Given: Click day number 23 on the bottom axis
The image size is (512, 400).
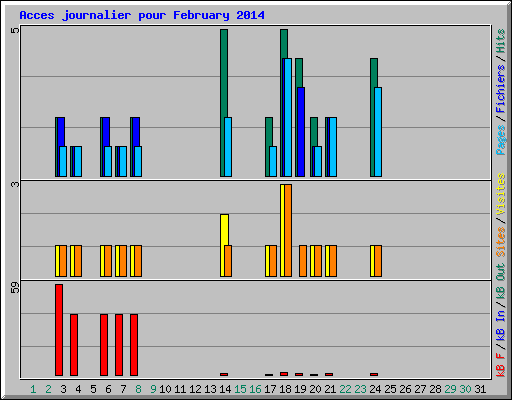Looking at the screenshot, I should [360, 389].
